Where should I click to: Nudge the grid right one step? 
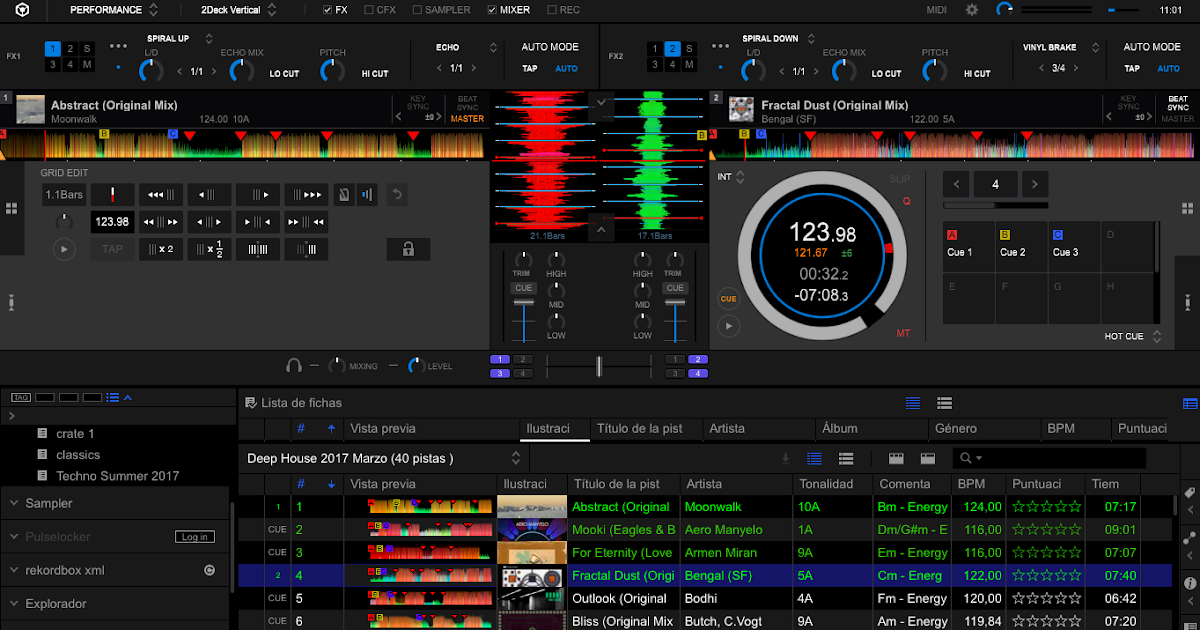[257, 194]
